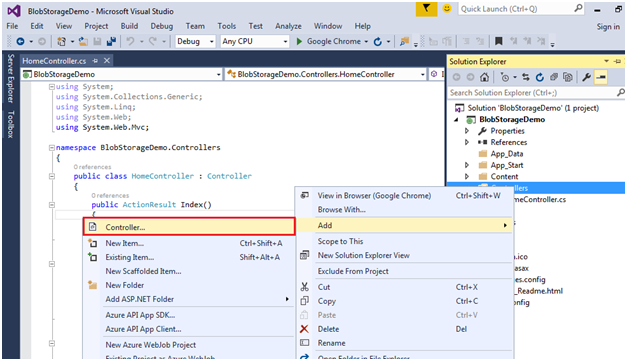Open the Build menu
The width and height of the screenshot is (627, 361).
(x=129, y=26)
